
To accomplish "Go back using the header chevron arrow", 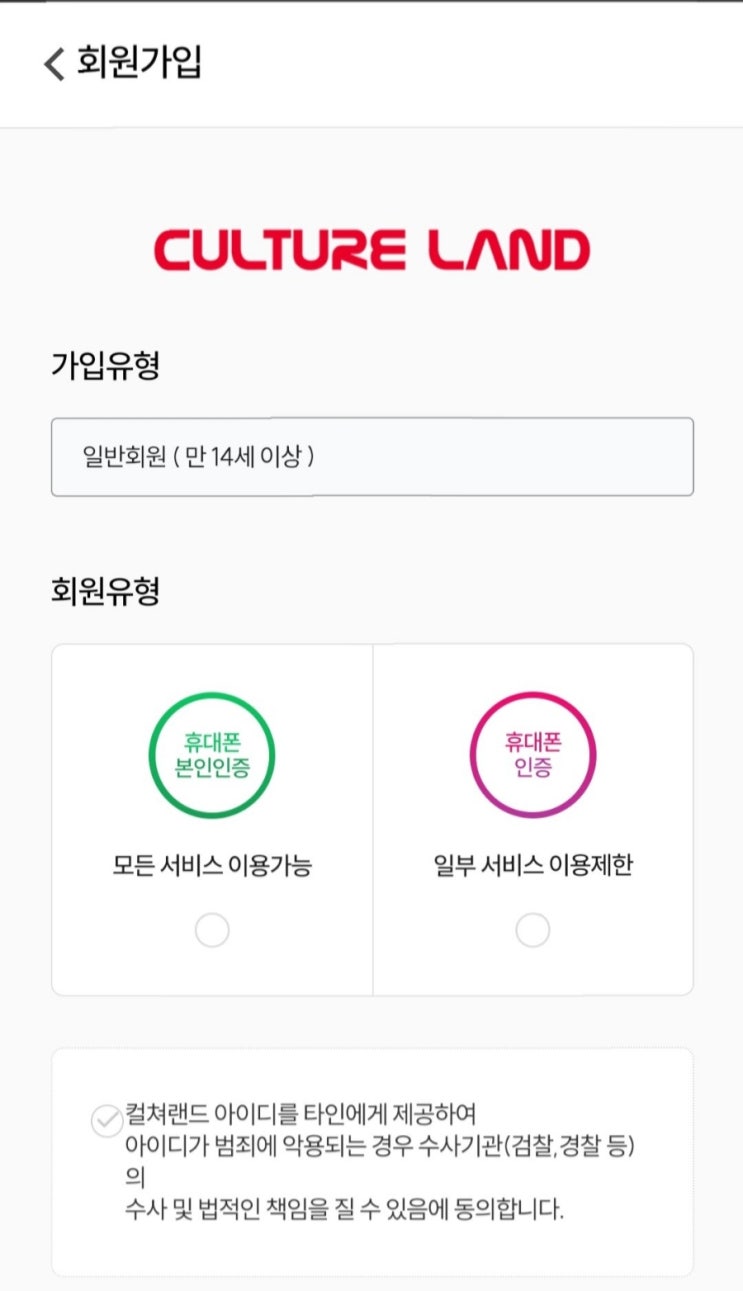I will (x=54, y=63).
